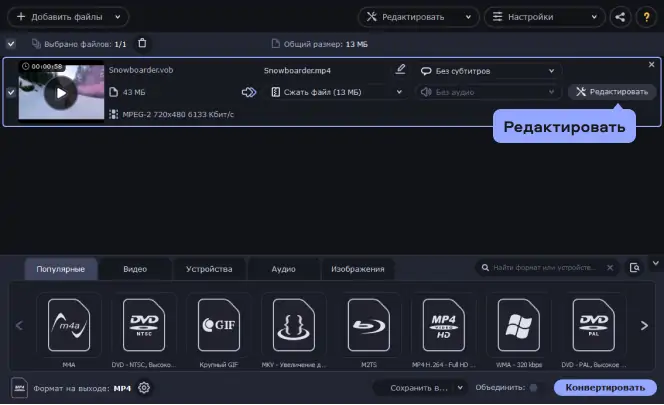Click the share icon in top bar
Screen dimensions: 664x405
click(621, 17)
